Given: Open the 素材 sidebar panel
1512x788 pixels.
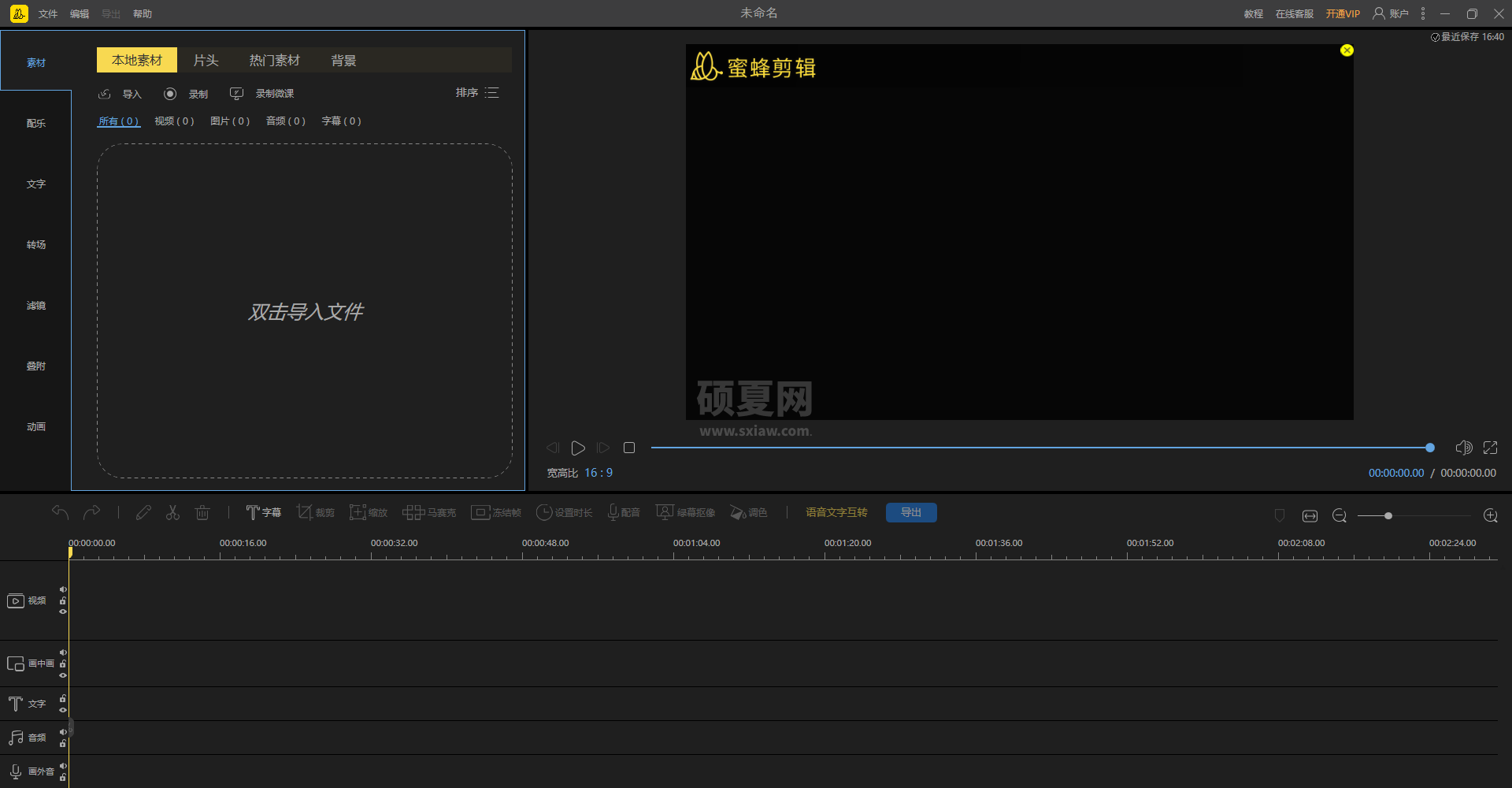Looking at the screenshot, I should [x=36, y=63].
